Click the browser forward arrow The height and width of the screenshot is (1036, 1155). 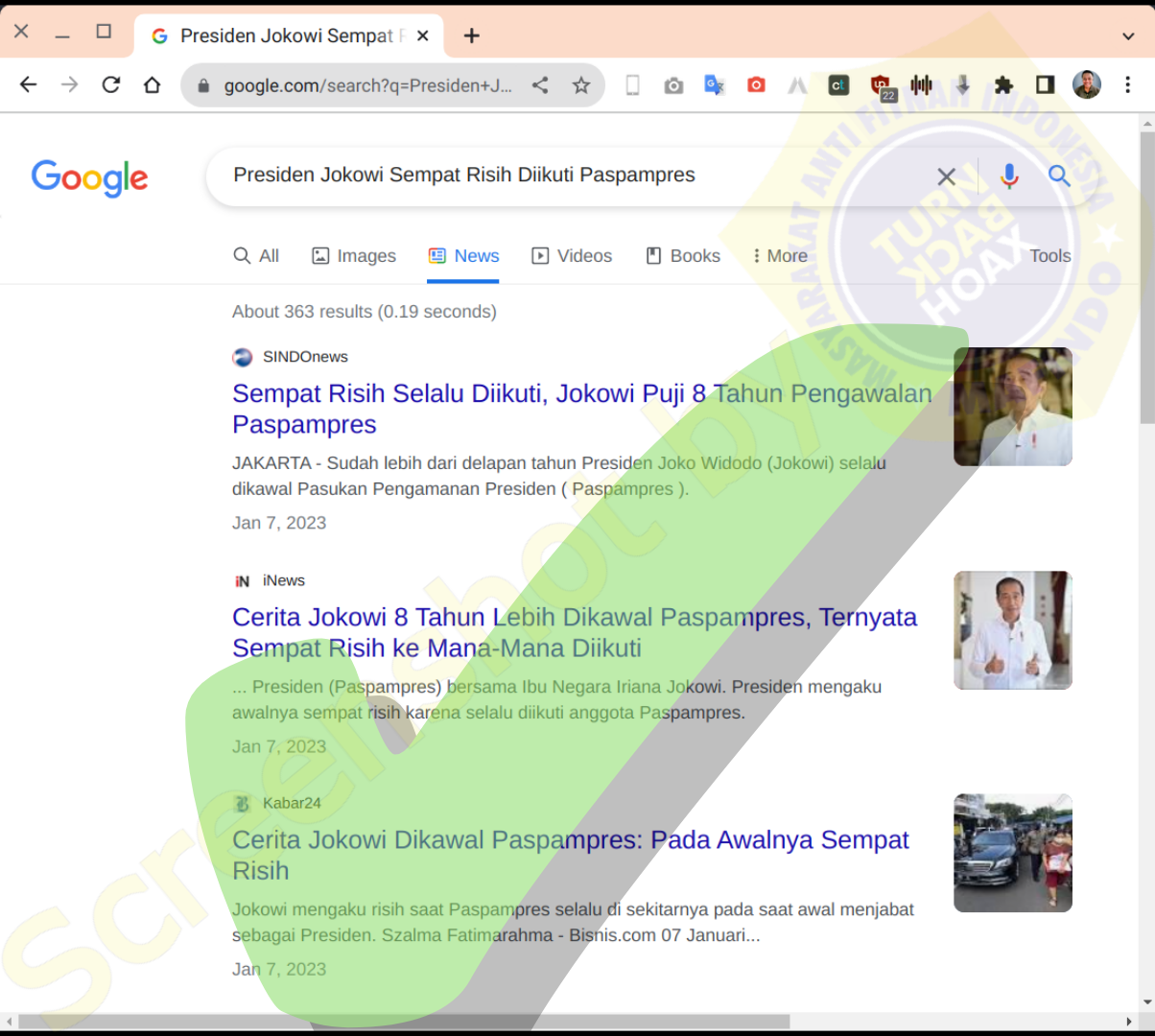coord(69,84)
